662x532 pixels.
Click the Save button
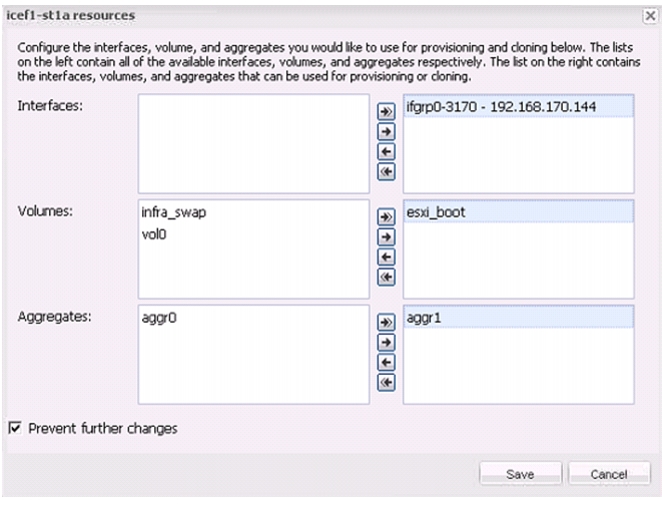[521, 474]
